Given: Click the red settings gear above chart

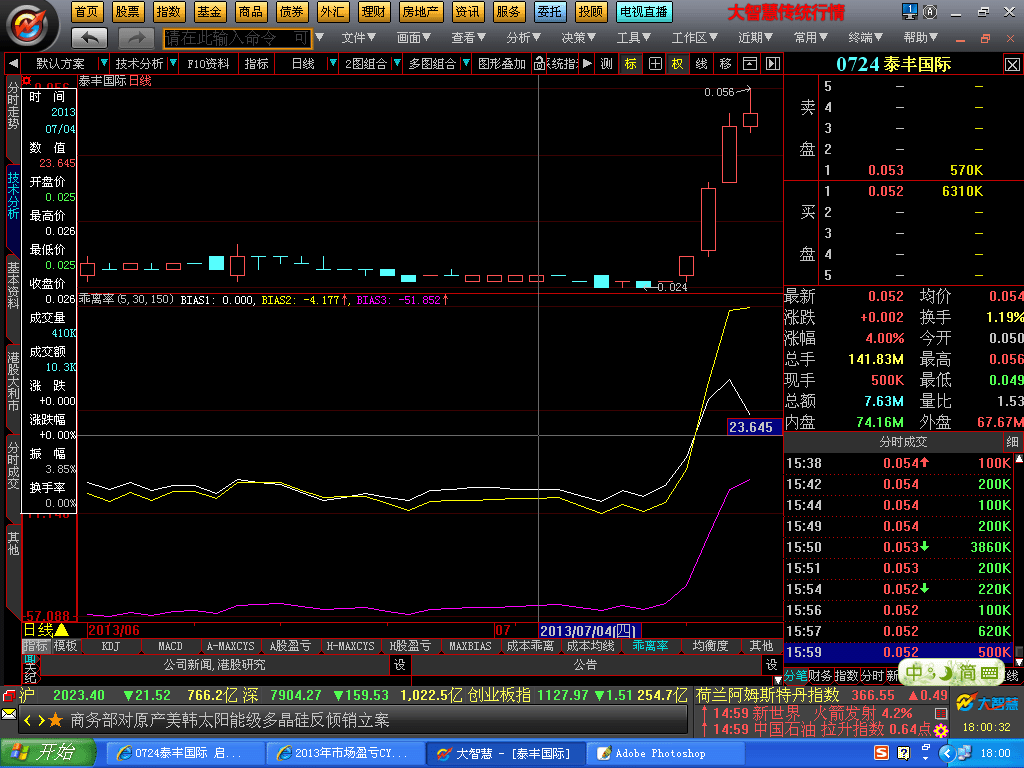Looking at the screenshot, I should (27, 80).
